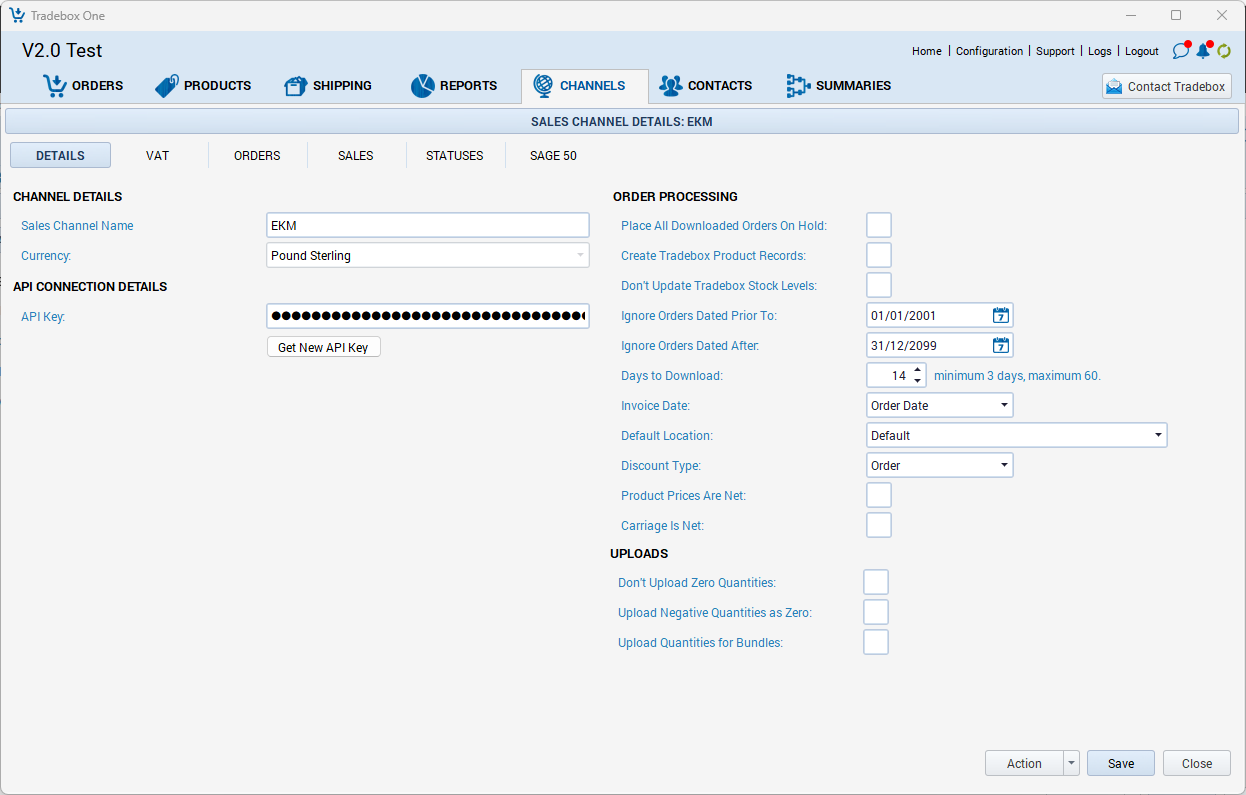Decrease Days to Download with down arrow
The height and width of the screenshot is (795, 1246).
(x=918, y=382)
